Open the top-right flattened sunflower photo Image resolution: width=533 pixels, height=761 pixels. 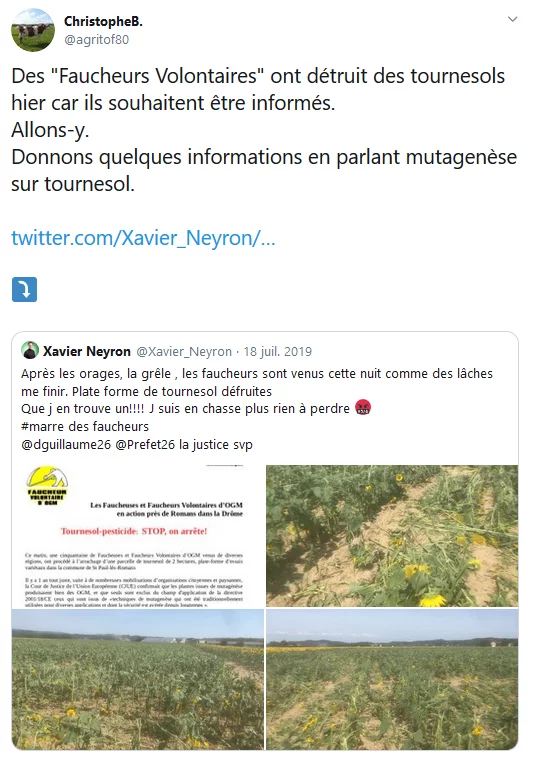392,536
